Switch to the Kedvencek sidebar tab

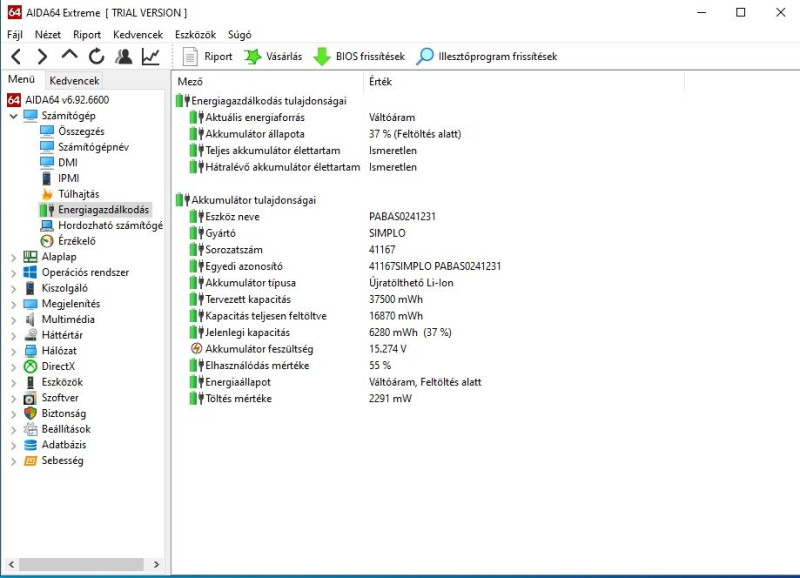pyautogui.click(x=74, y=81)
